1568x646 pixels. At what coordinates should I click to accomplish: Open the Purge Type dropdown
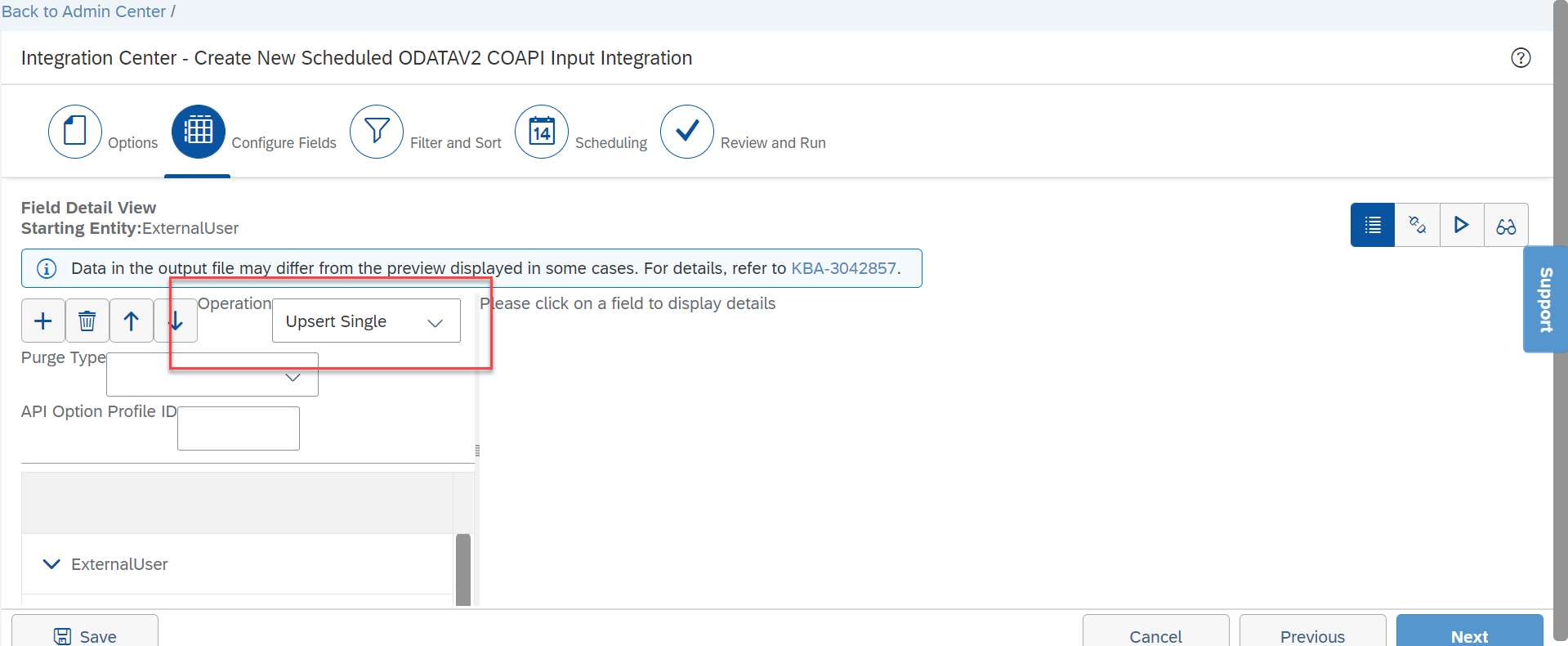click(x=212, y=375)
